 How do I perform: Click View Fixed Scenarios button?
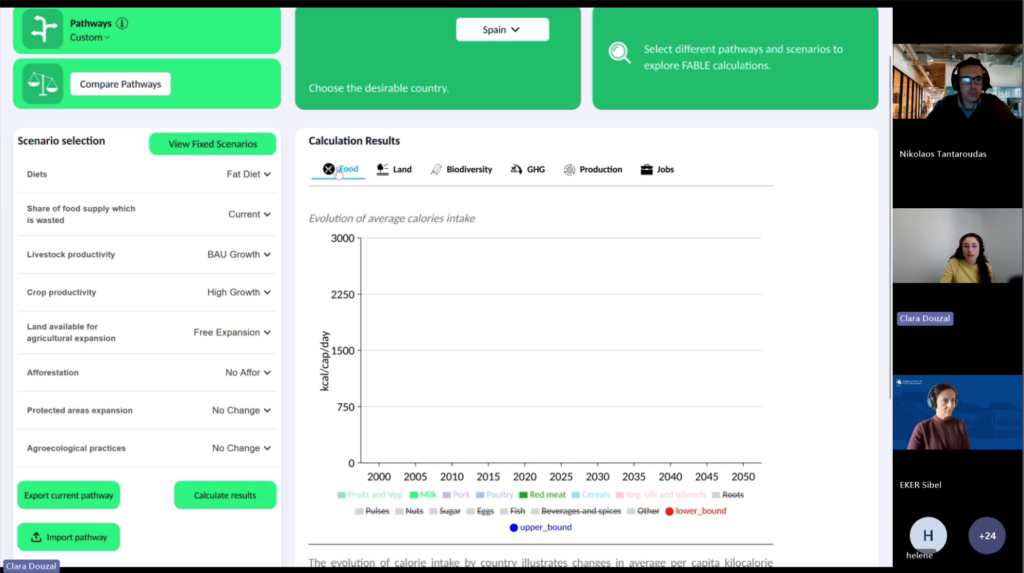pos(212,144)
